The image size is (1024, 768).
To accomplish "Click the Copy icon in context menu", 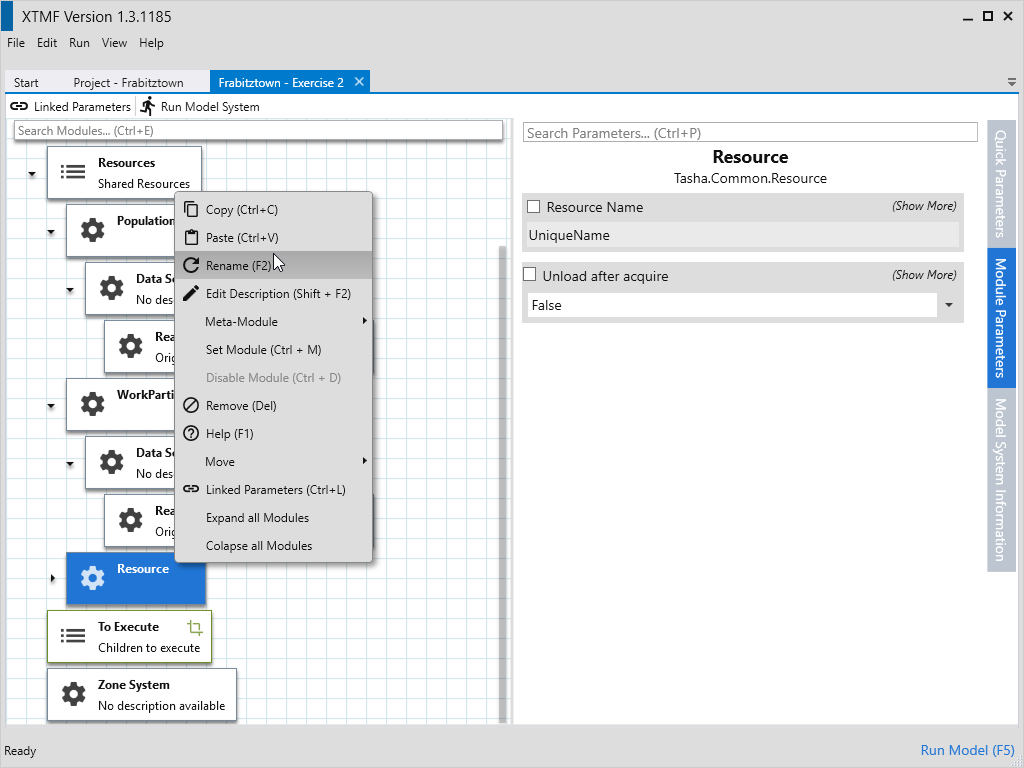I will coord(191,210).
